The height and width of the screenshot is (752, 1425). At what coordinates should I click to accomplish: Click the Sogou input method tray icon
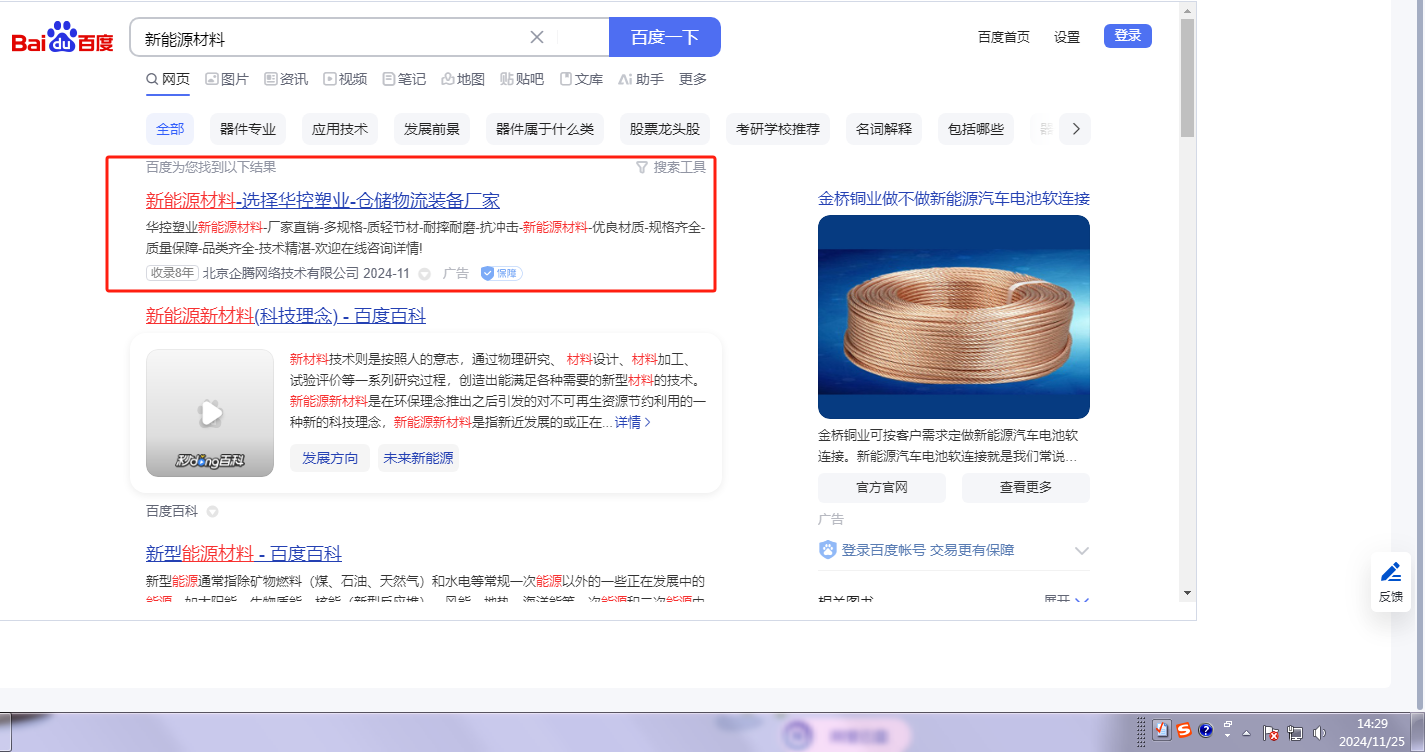pos(1184,730)
